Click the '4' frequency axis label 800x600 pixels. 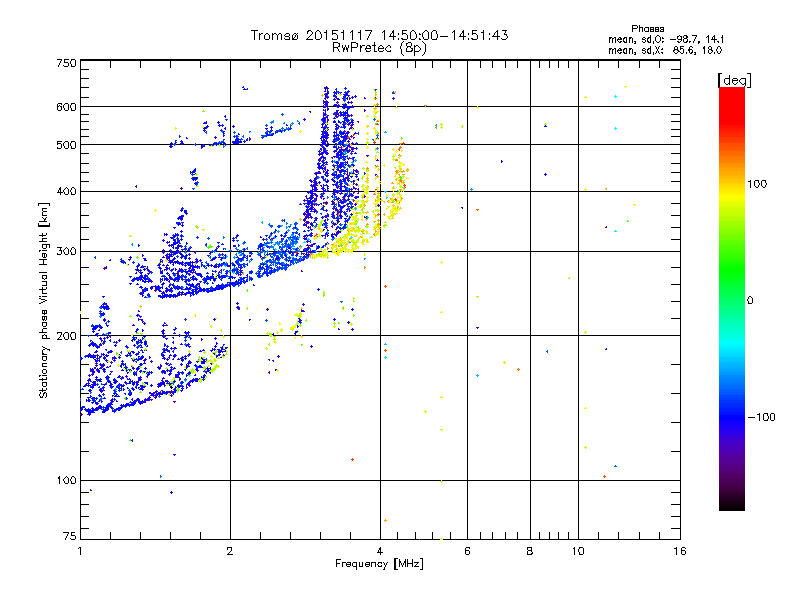[x=380, y=551]
